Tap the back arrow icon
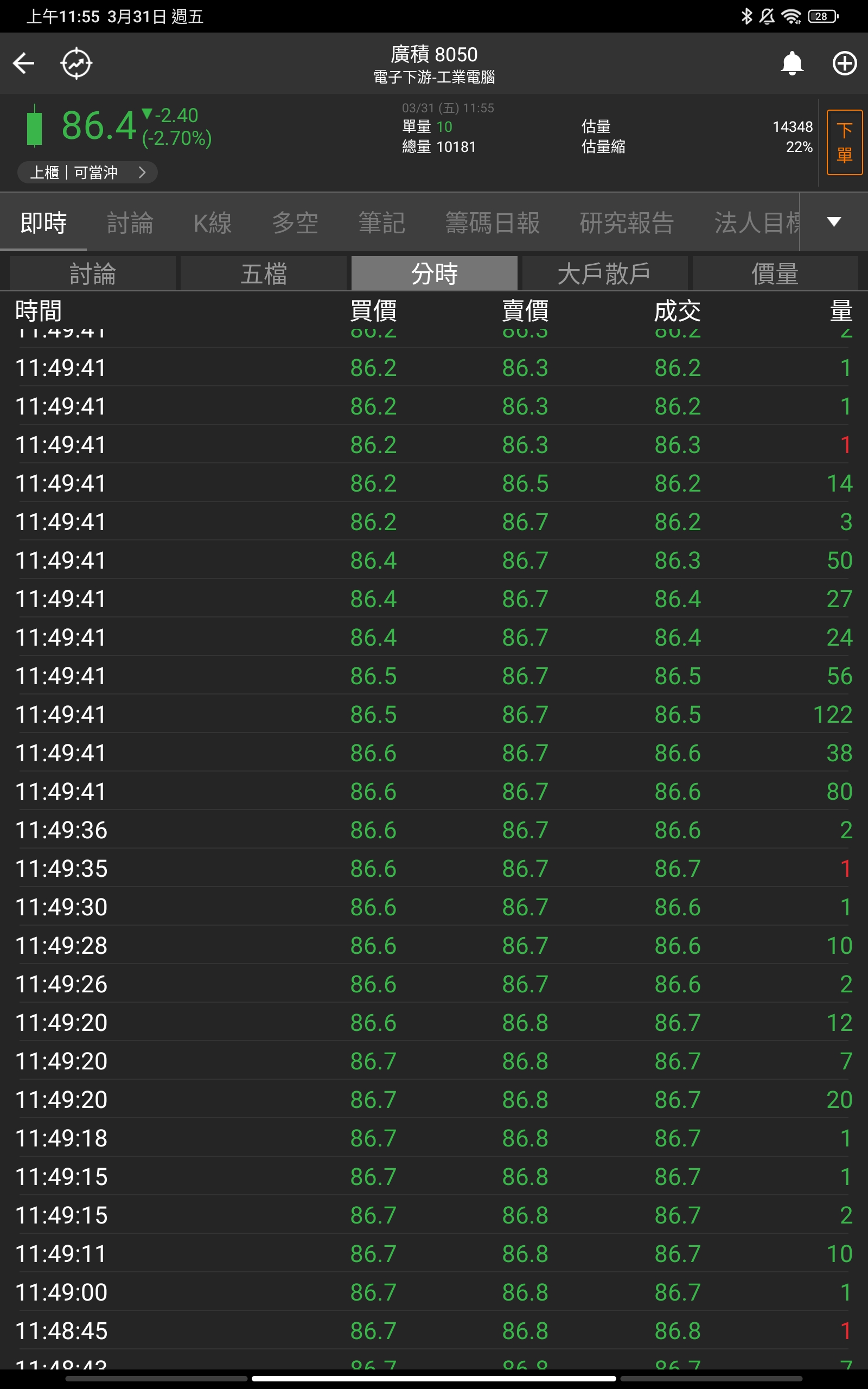The height and width of the screenshot is (1389, 868). click(x=23, y=63)
